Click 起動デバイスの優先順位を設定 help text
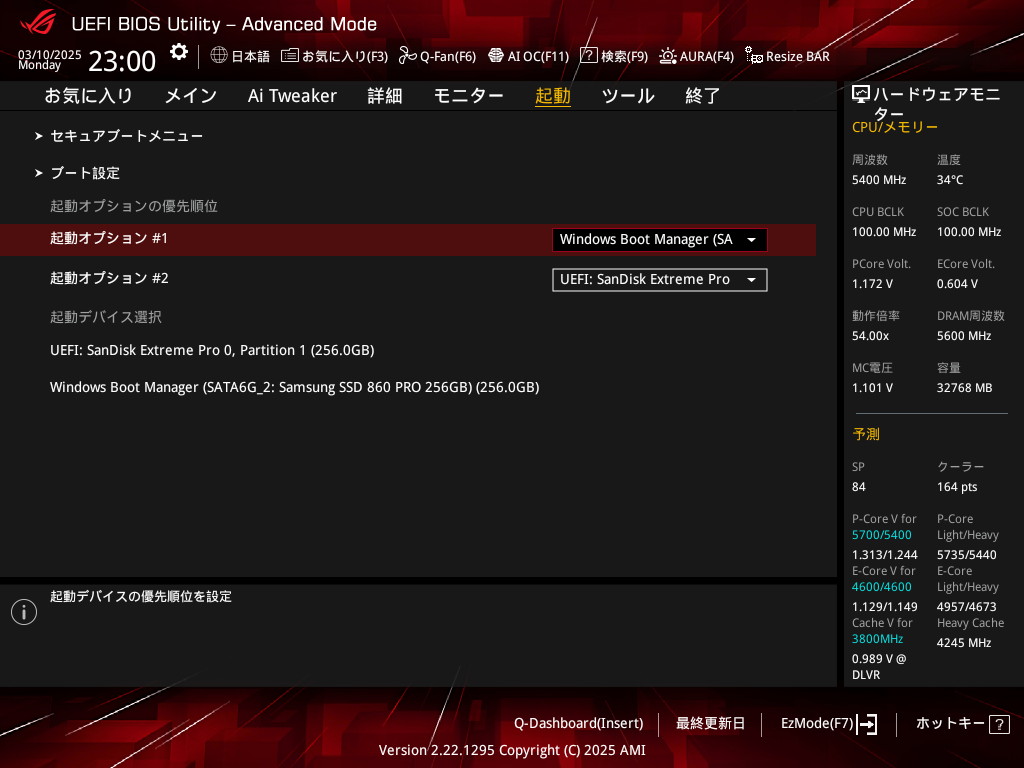Screen dimensions: 1024x768 (x=141, y=596)
